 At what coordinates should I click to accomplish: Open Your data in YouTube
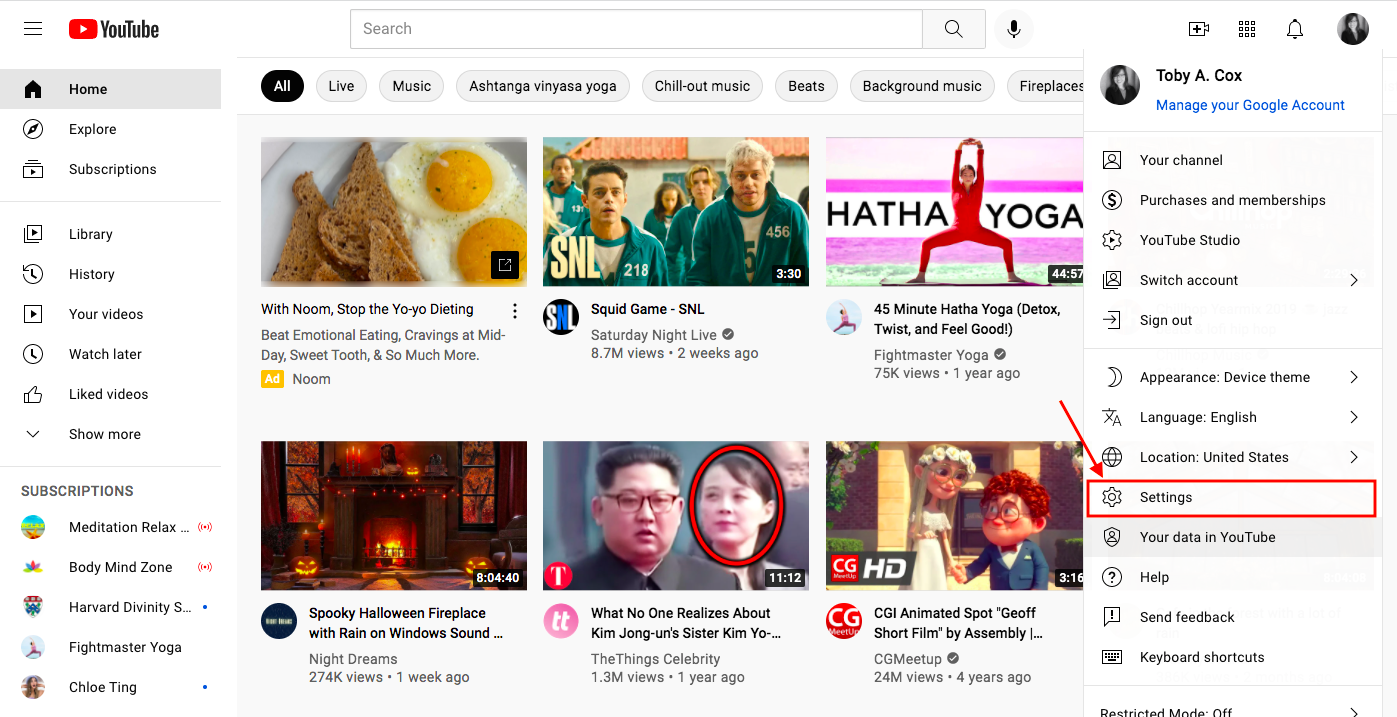click(x=1231, y=537)
